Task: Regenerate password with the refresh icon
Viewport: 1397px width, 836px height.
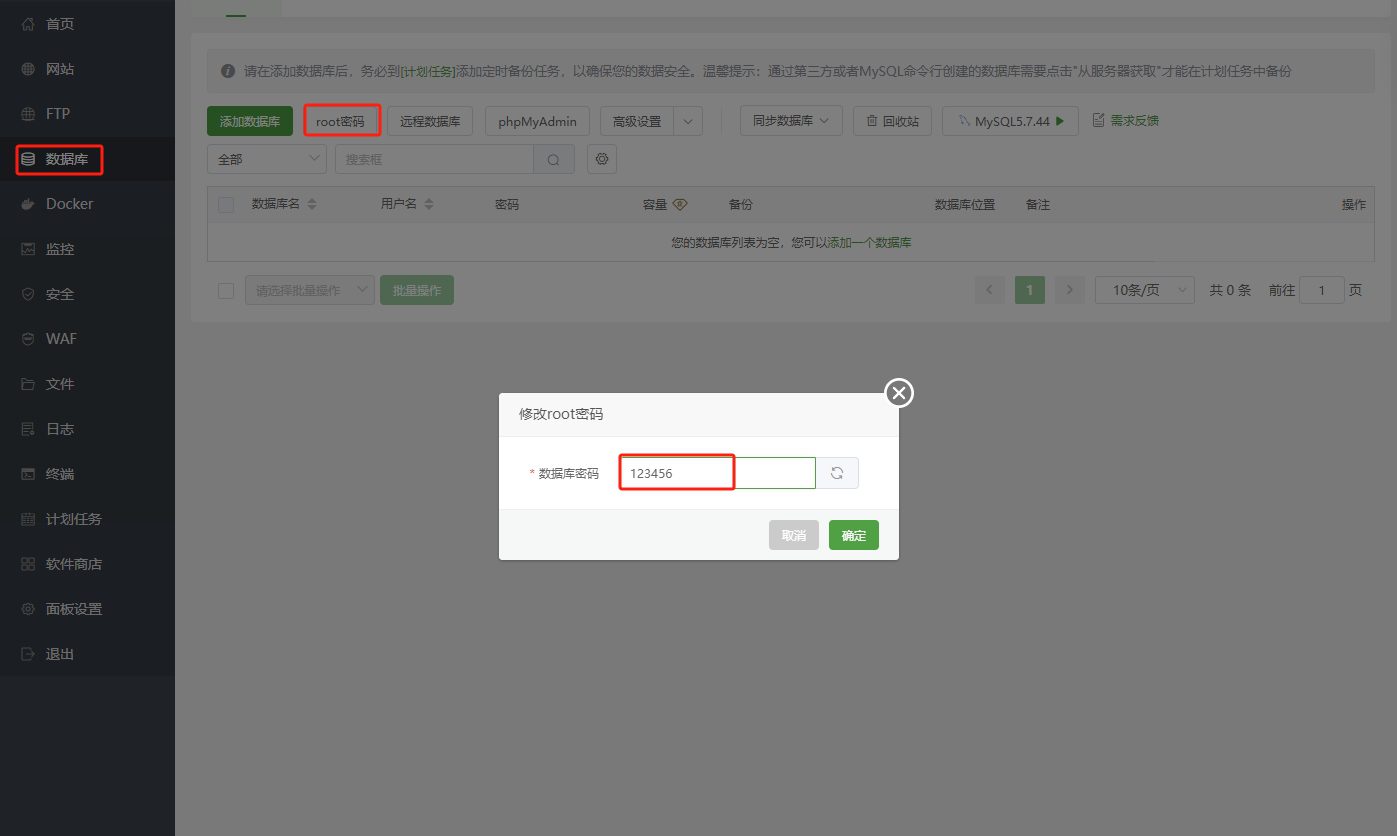Action: (838, 472)
